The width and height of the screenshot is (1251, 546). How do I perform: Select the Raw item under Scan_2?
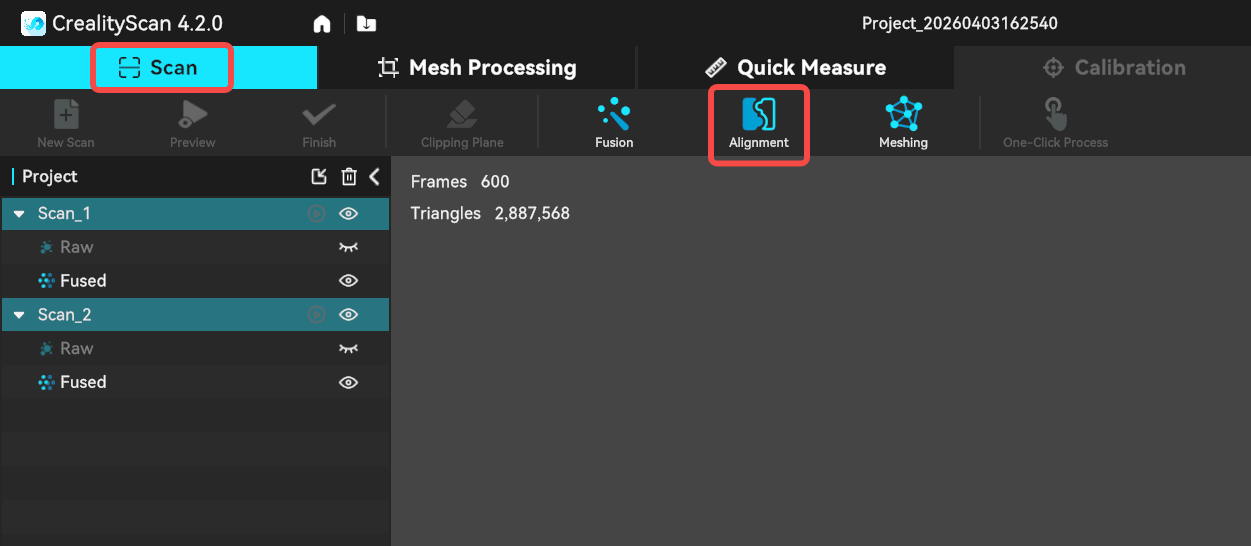(76, 349)
